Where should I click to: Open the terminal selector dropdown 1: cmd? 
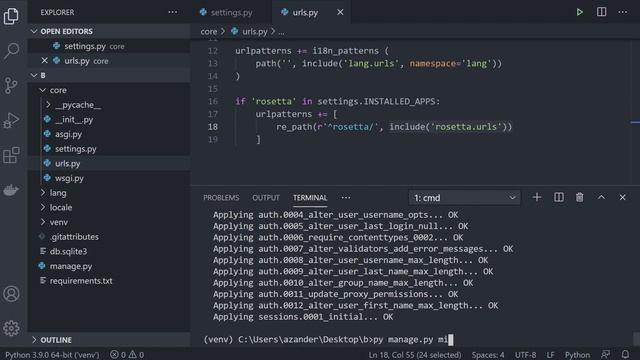tap(464, 198)
